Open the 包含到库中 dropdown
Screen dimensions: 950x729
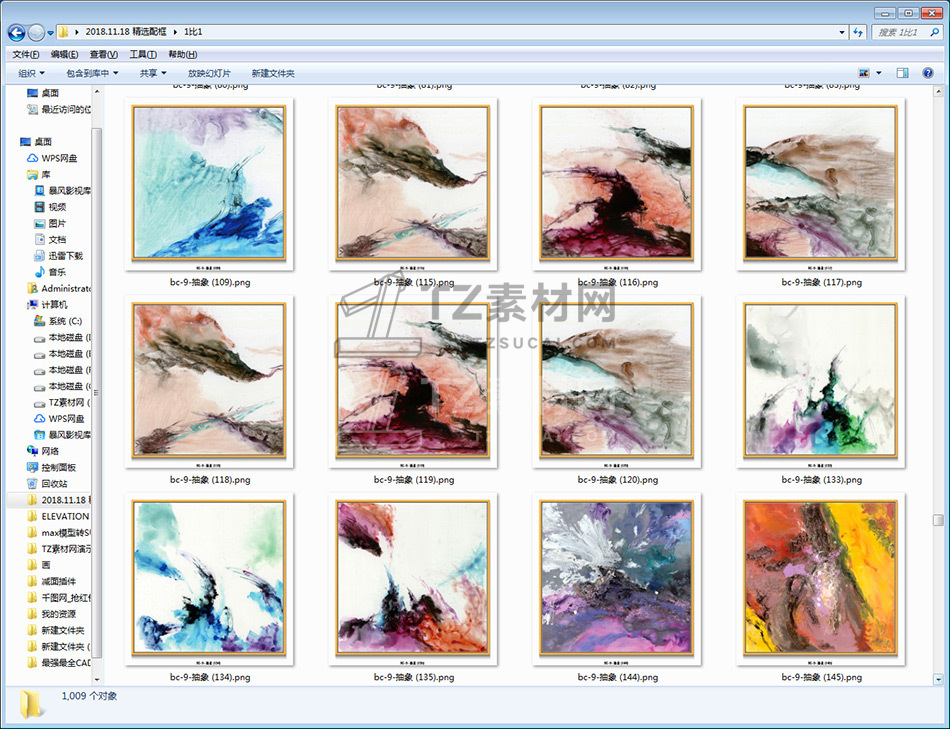coord(92,73)
